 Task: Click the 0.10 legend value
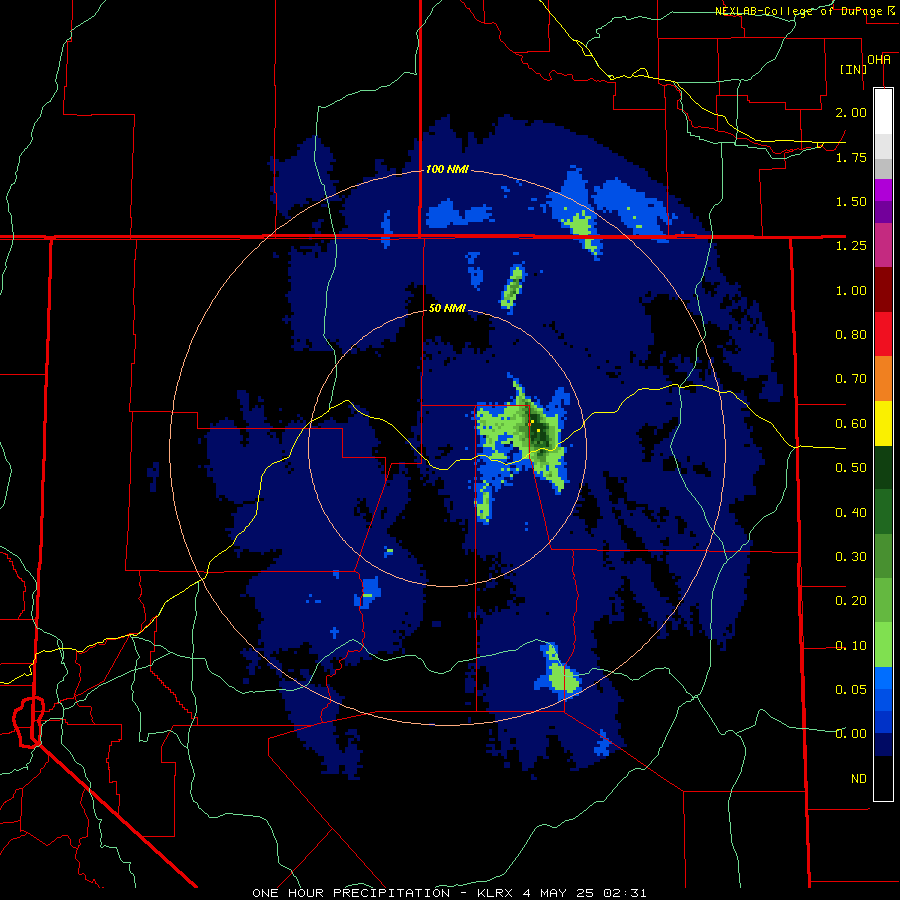[x=851, y=646]
